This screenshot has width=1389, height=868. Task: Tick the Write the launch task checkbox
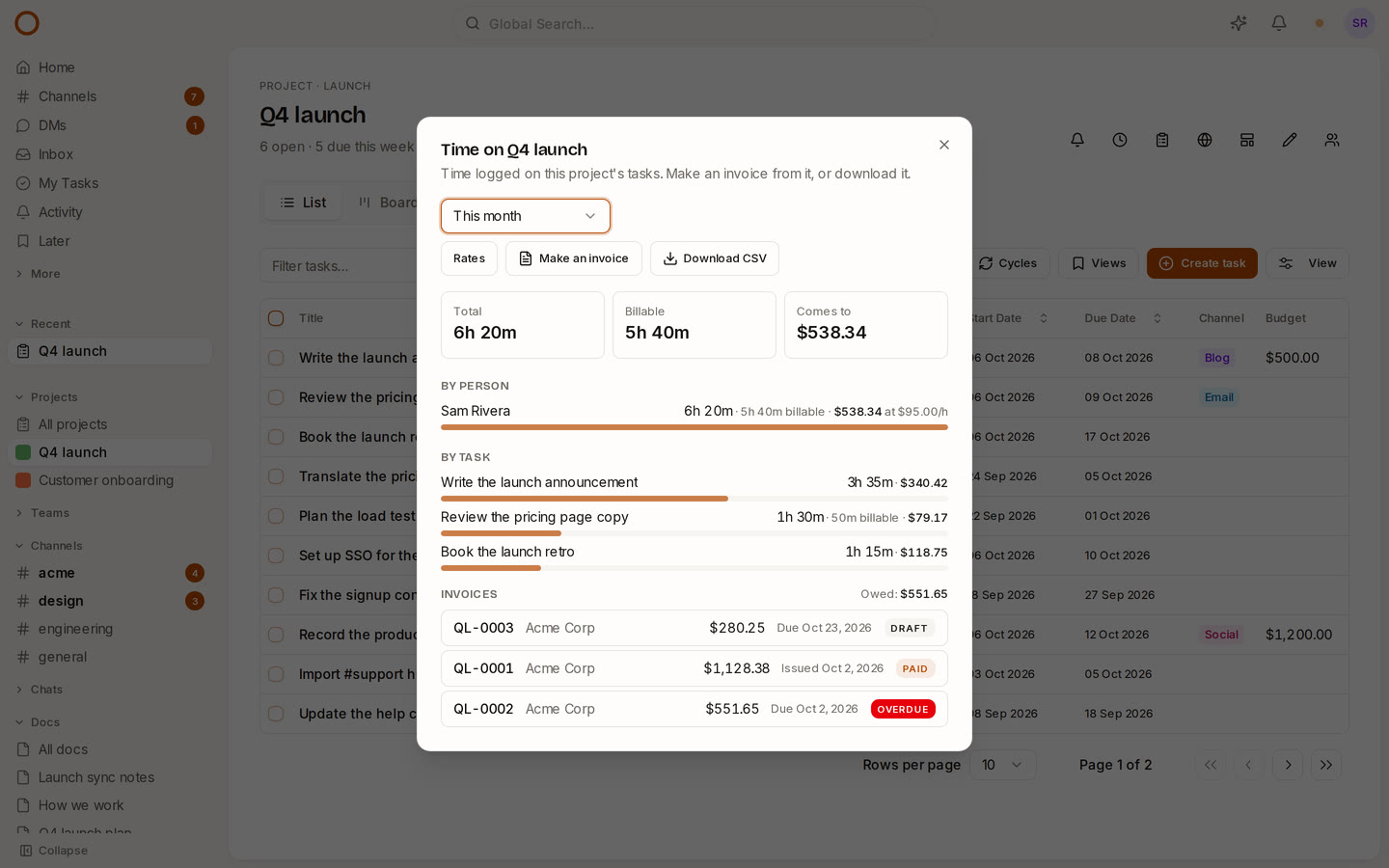(276, 358)
